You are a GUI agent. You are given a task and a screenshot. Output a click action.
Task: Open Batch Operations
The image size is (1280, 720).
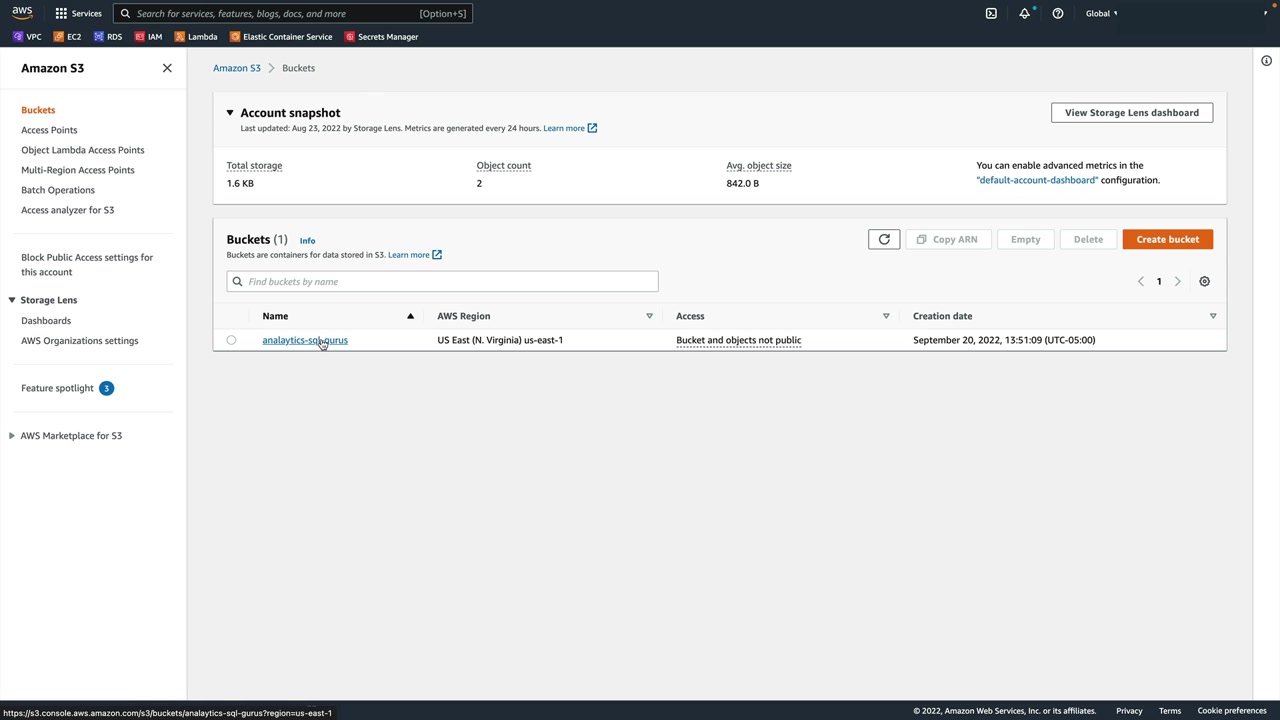pyautogui.click(x=58, y=190)
